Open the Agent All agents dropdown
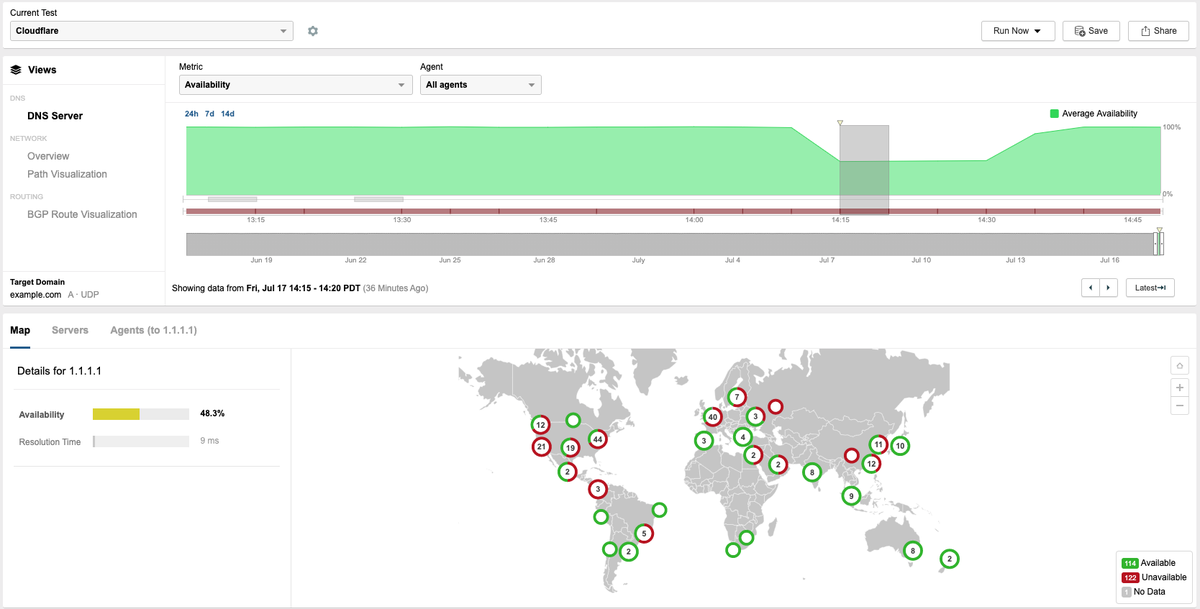 point(481,85)
